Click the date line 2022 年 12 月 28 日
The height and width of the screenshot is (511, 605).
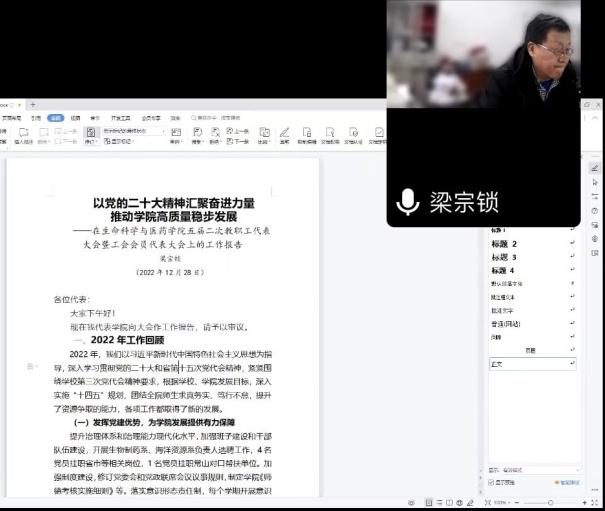point(170,272)
